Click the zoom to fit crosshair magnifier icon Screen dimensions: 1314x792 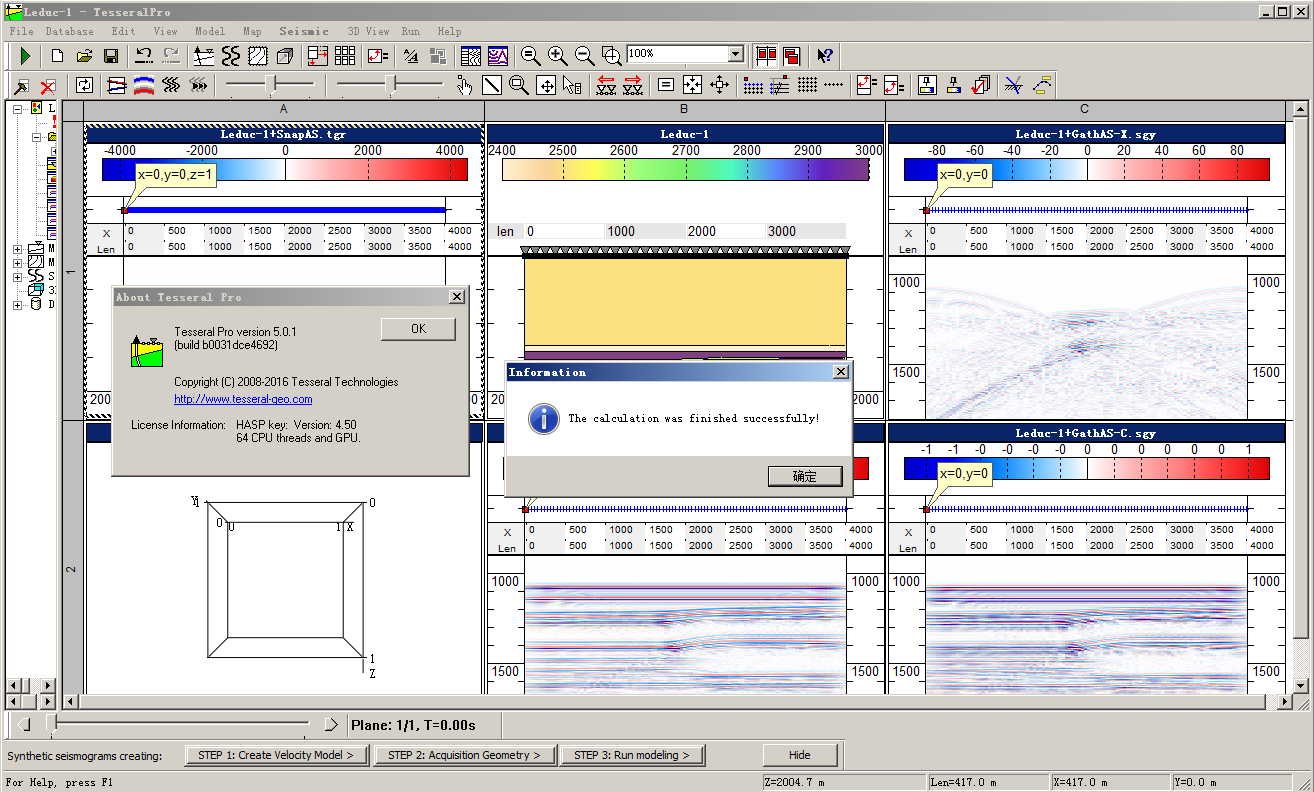point(611,56)
